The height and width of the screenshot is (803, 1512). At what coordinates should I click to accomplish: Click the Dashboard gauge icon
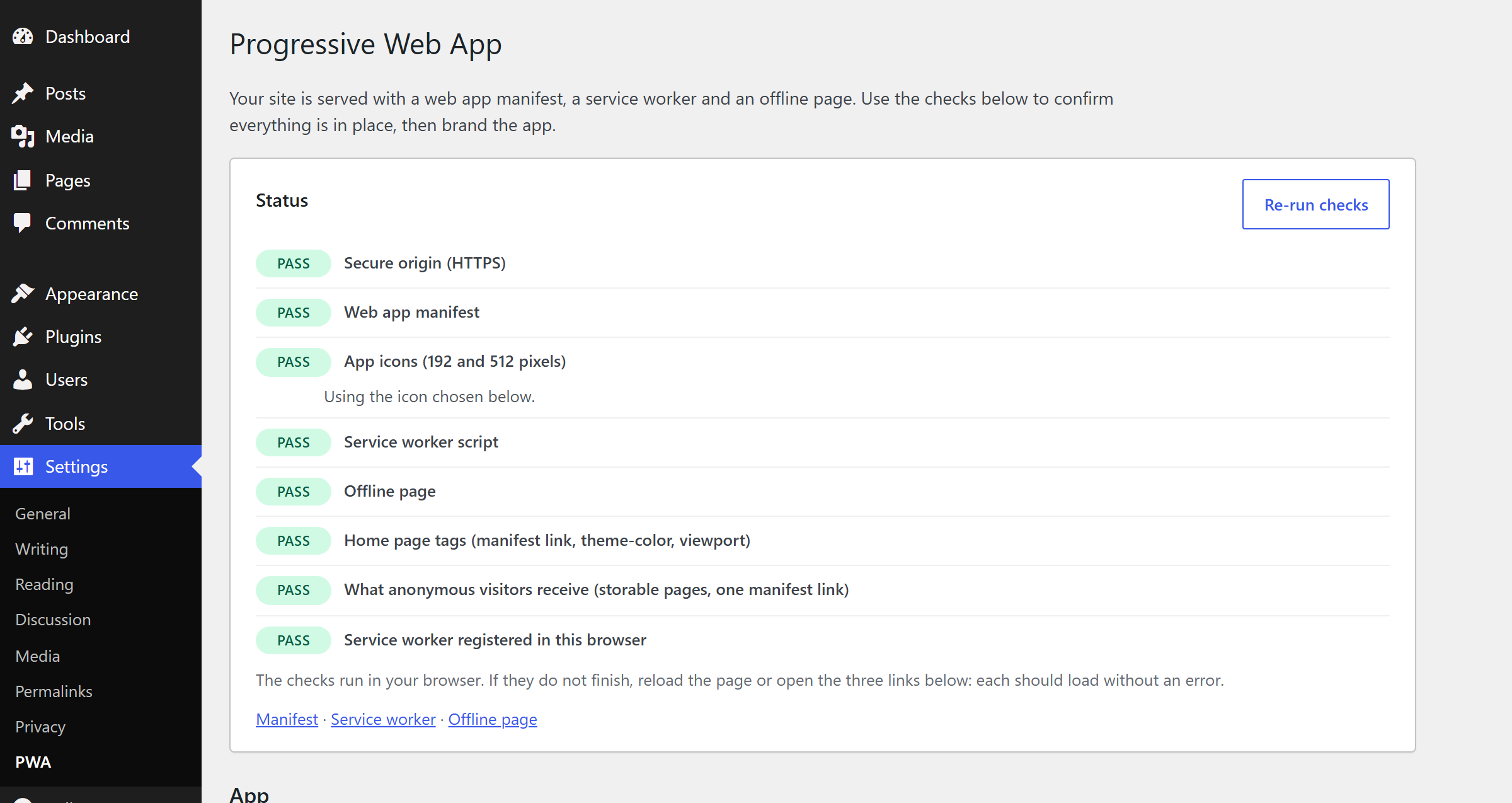pyautogui.click(x=23, y=37)
